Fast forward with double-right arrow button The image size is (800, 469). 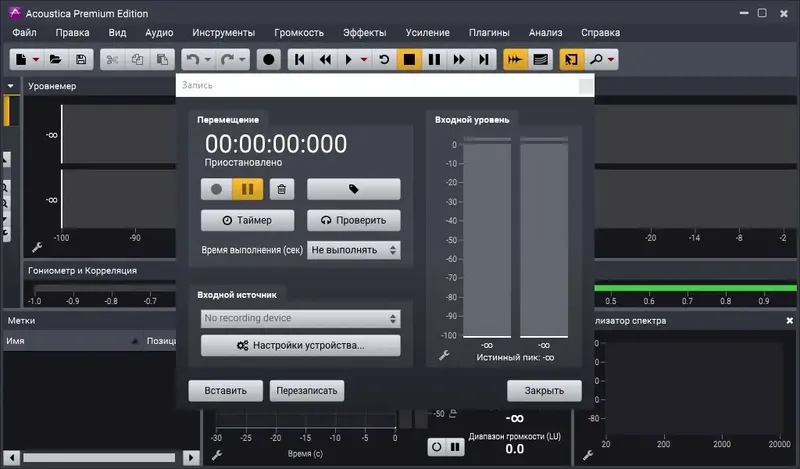tap(459, 60)
